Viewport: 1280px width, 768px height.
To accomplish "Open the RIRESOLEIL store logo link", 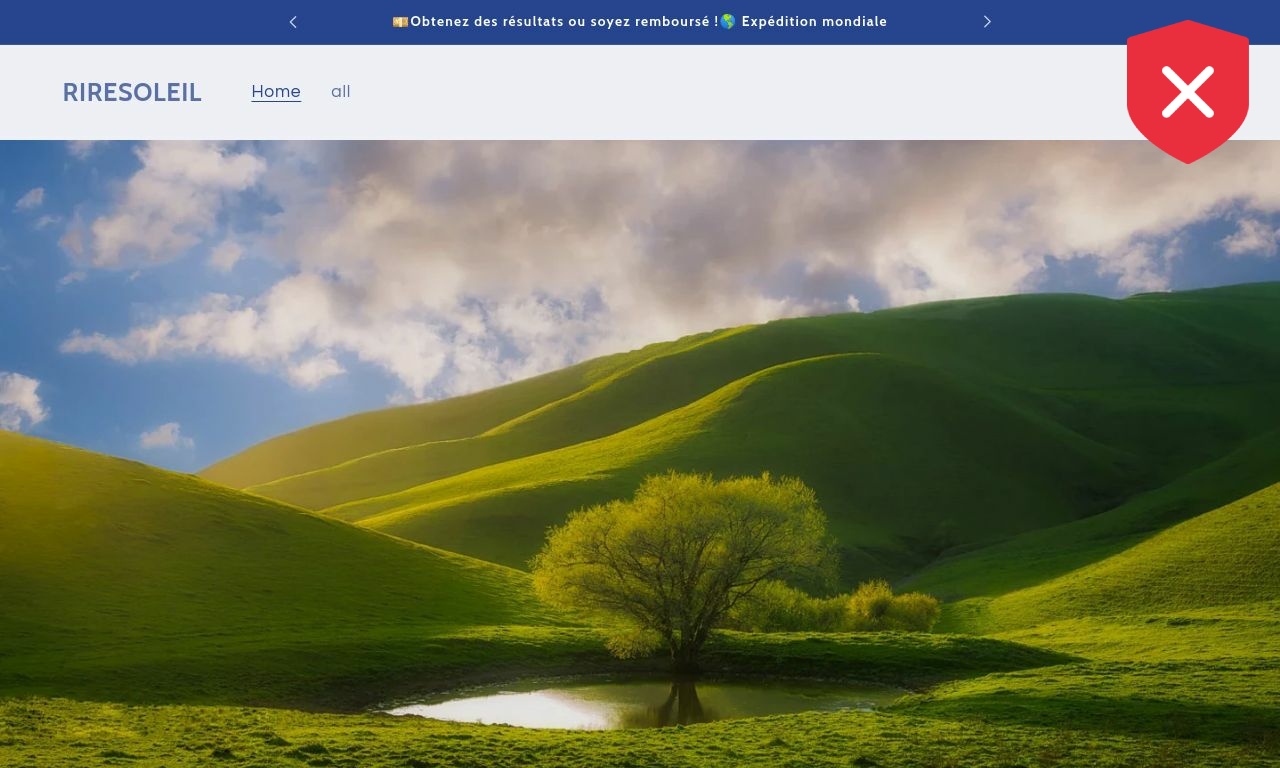I will click(132, 93).
